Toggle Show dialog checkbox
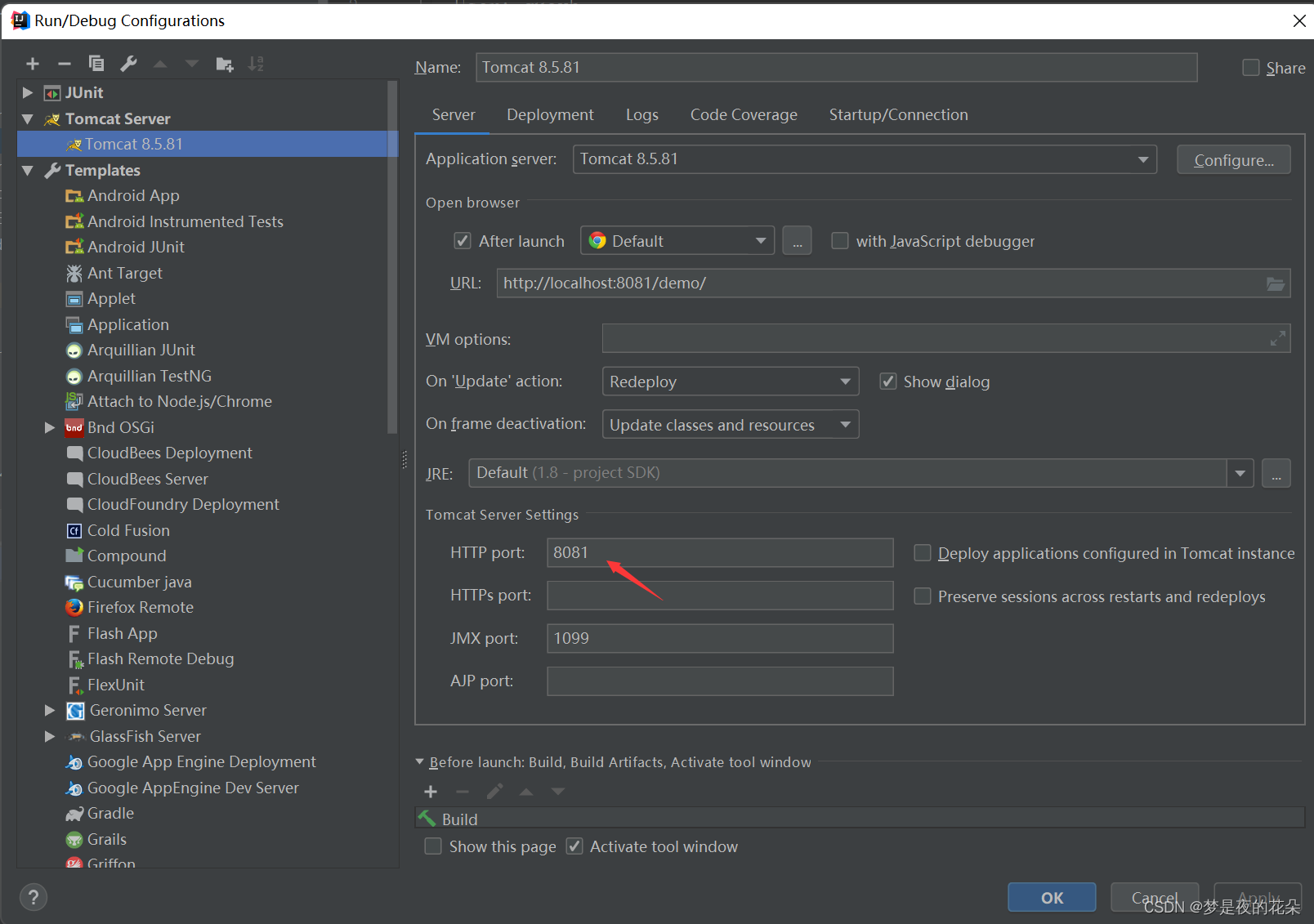 pyautogui.click(x=887, y=382)
